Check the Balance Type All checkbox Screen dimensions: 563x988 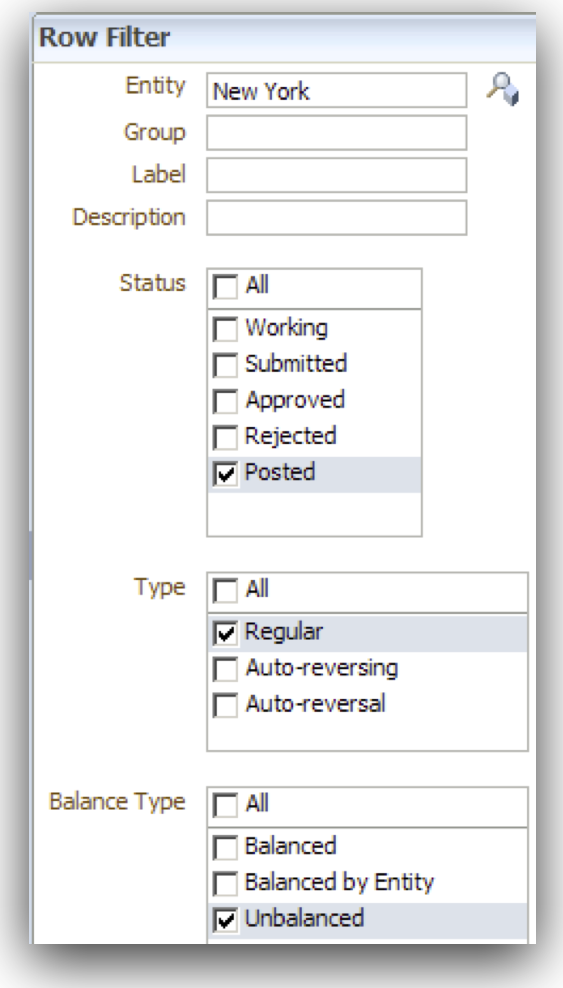click(225, 805)
